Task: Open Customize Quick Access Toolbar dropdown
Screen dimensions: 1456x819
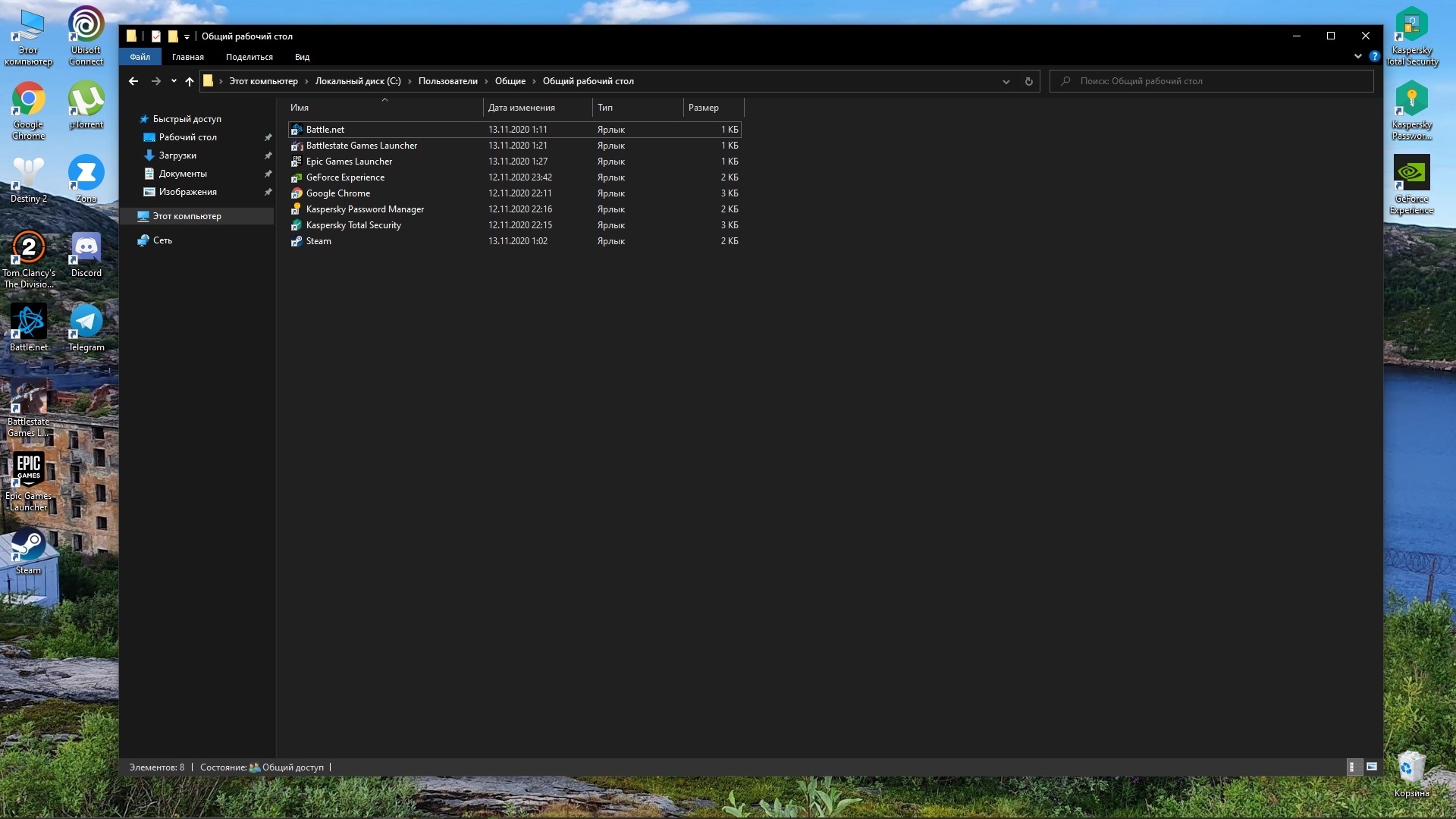Action: (187, 36)
